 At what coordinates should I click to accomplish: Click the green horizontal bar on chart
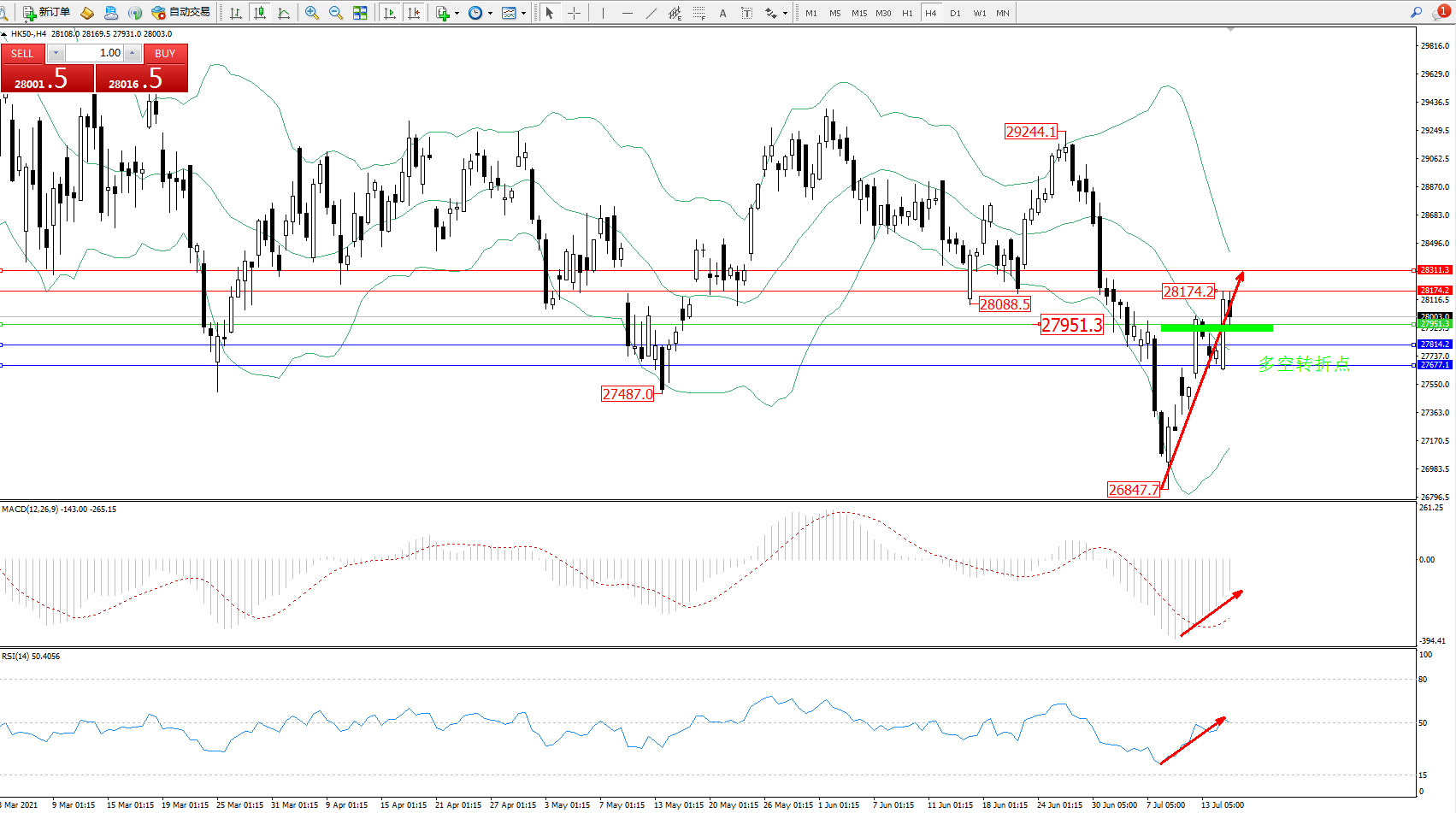tap(1216, 327)
